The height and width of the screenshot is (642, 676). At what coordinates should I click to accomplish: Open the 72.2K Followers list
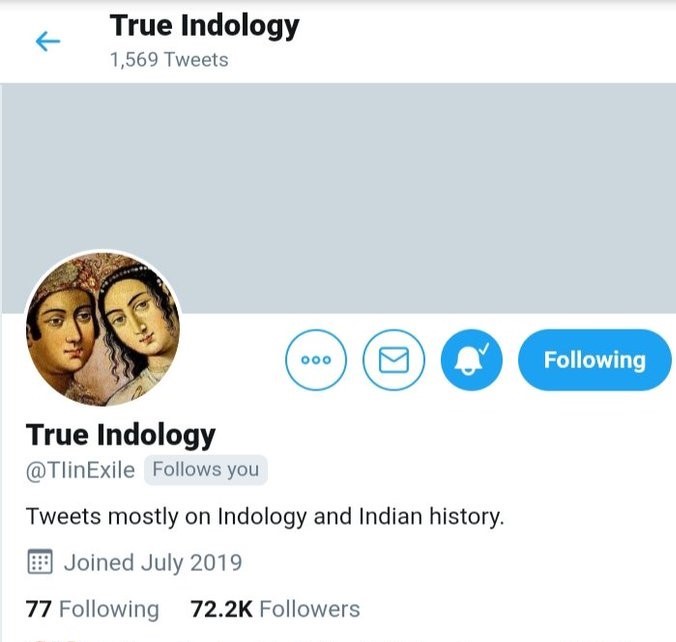[275, 610]
